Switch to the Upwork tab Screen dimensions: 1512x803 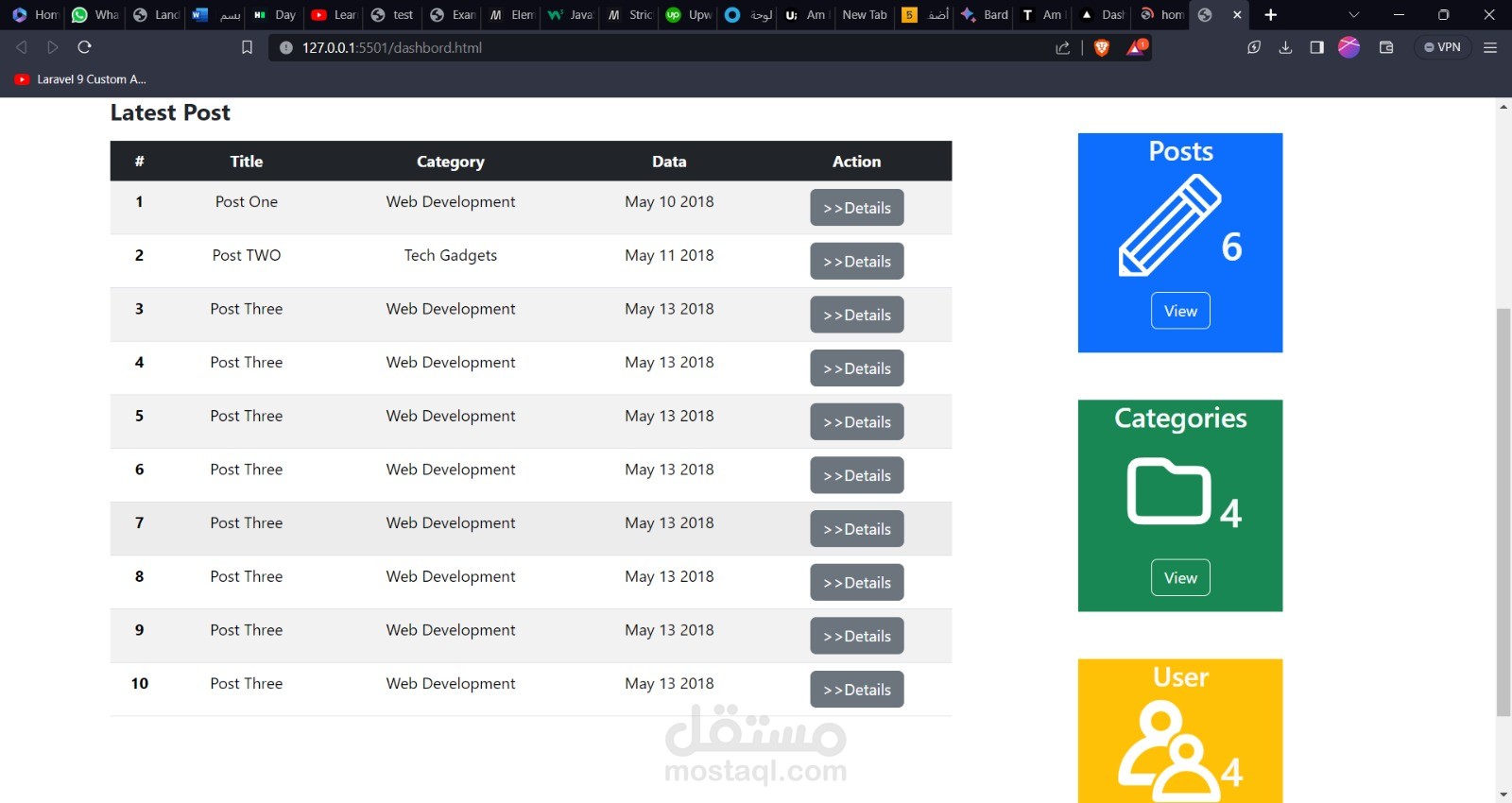pyautogui.click(x=689, y=15)
